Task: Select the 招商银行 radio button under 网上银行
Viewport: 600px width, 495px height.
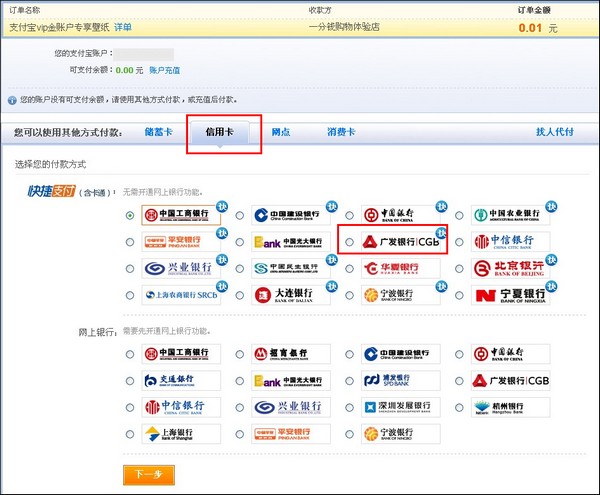Action: [x=240, y=354]
